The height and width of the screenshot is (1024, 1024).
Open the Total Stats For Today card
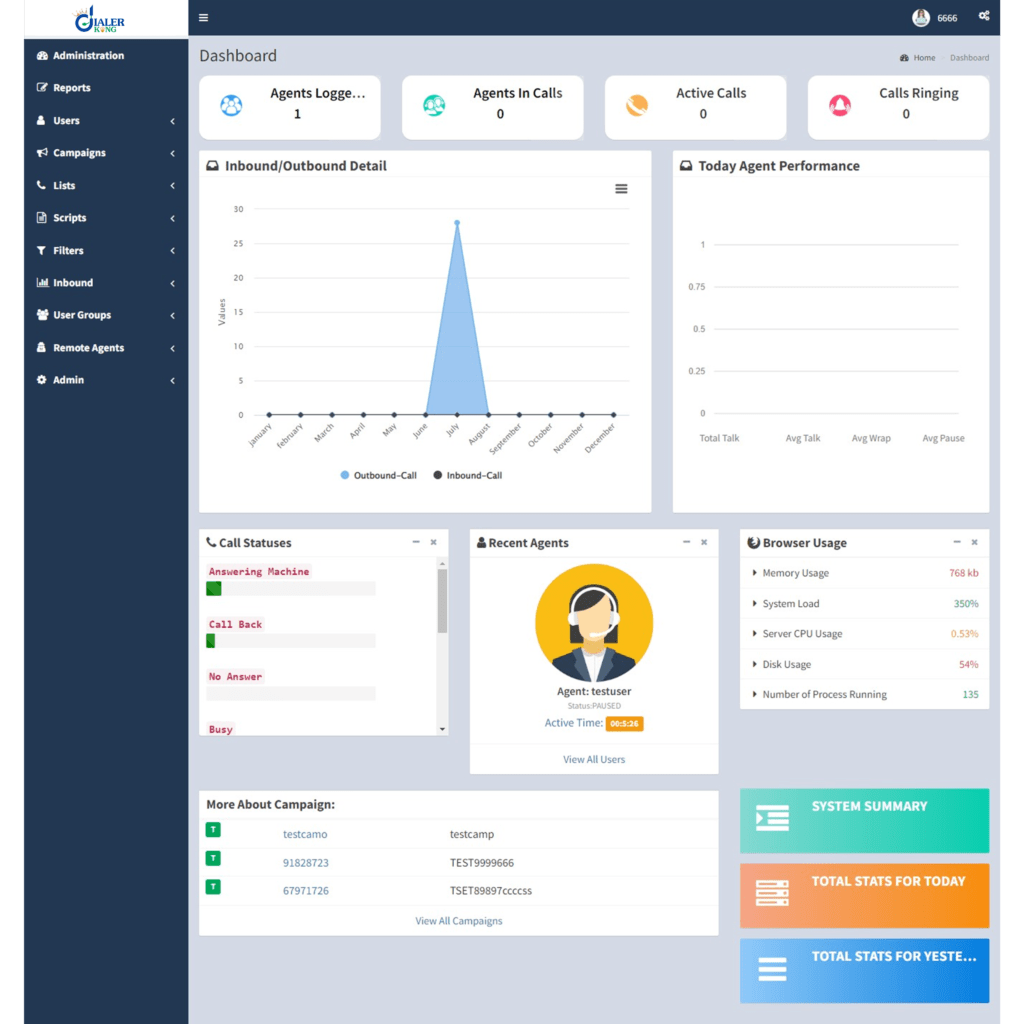click(x=864, y=896)
